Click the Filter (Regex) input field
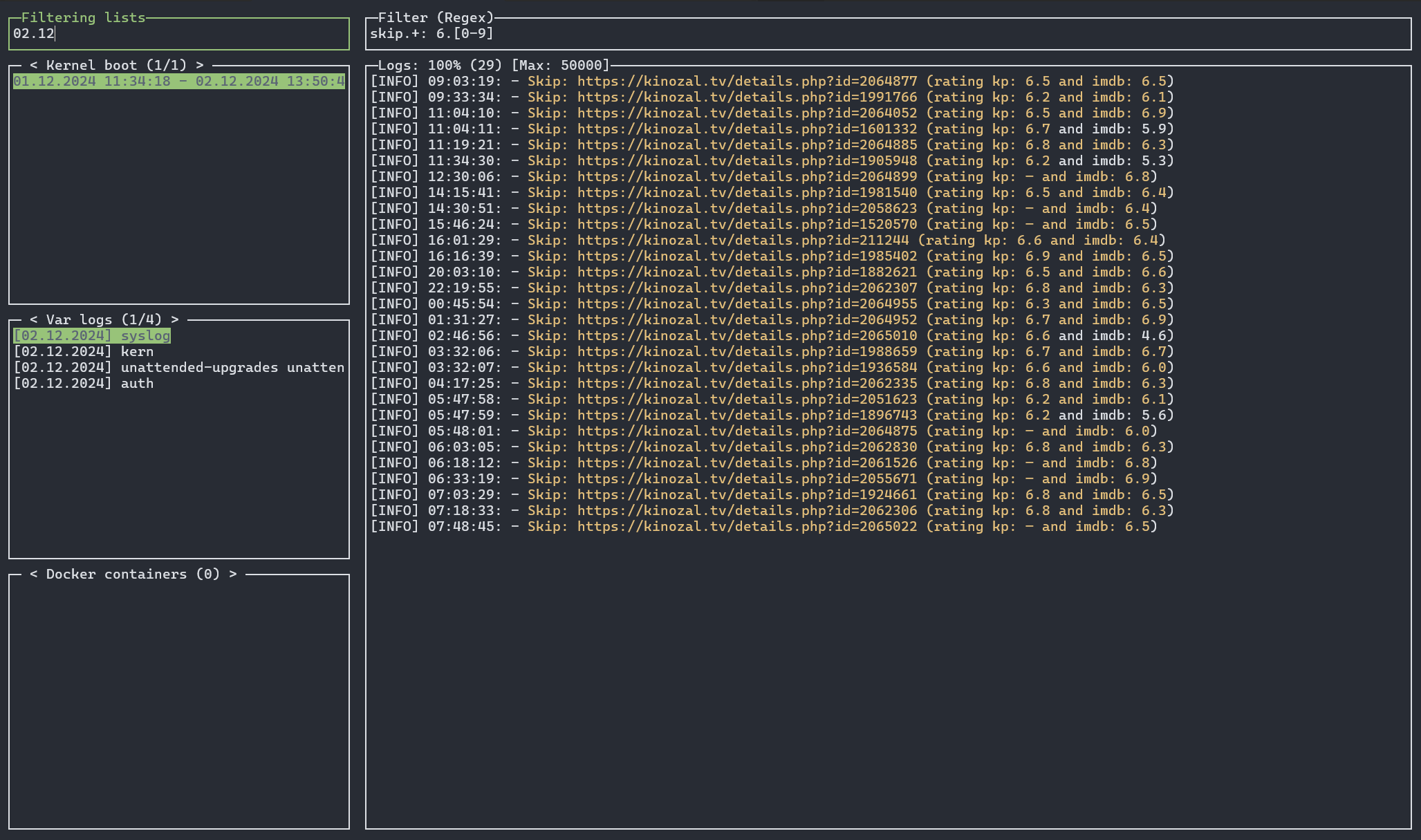 tap(888, 34)
